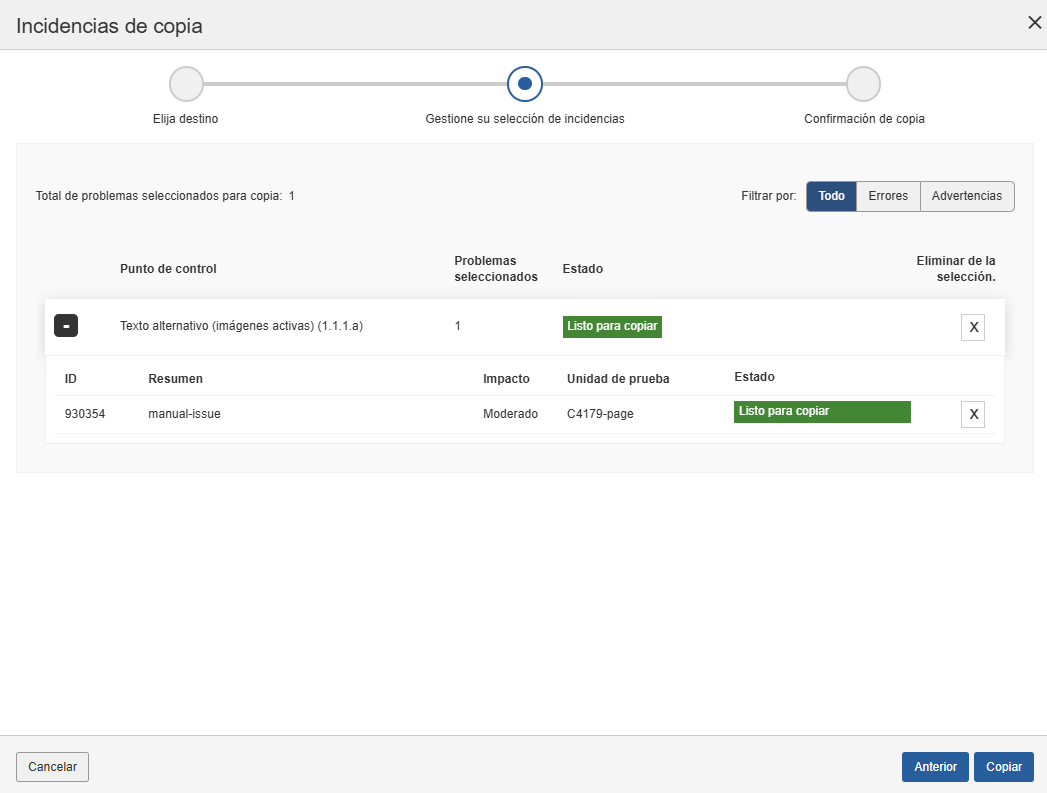Show only Advertencias in the filter
This screenshot has height=793, width=1047.
pos(966,196)
